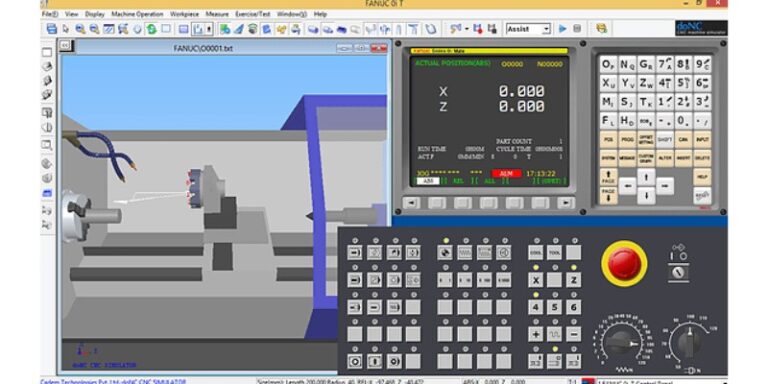
Task: Click the green refresh toolbar icon
Action: (151, 29)
